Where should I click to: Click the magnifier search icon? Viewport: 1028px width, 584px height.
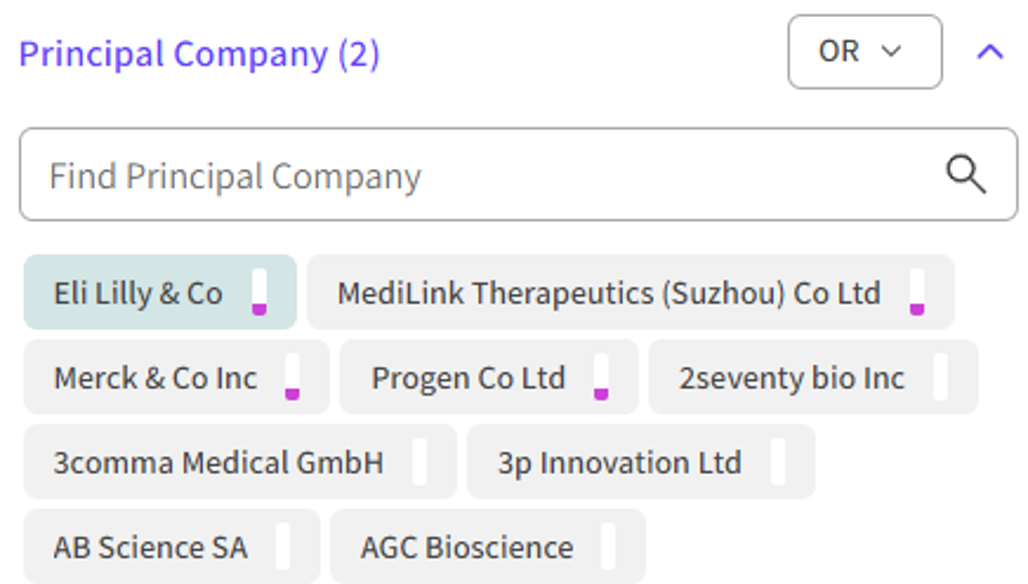pyautogui.click(x=965, y=175)
